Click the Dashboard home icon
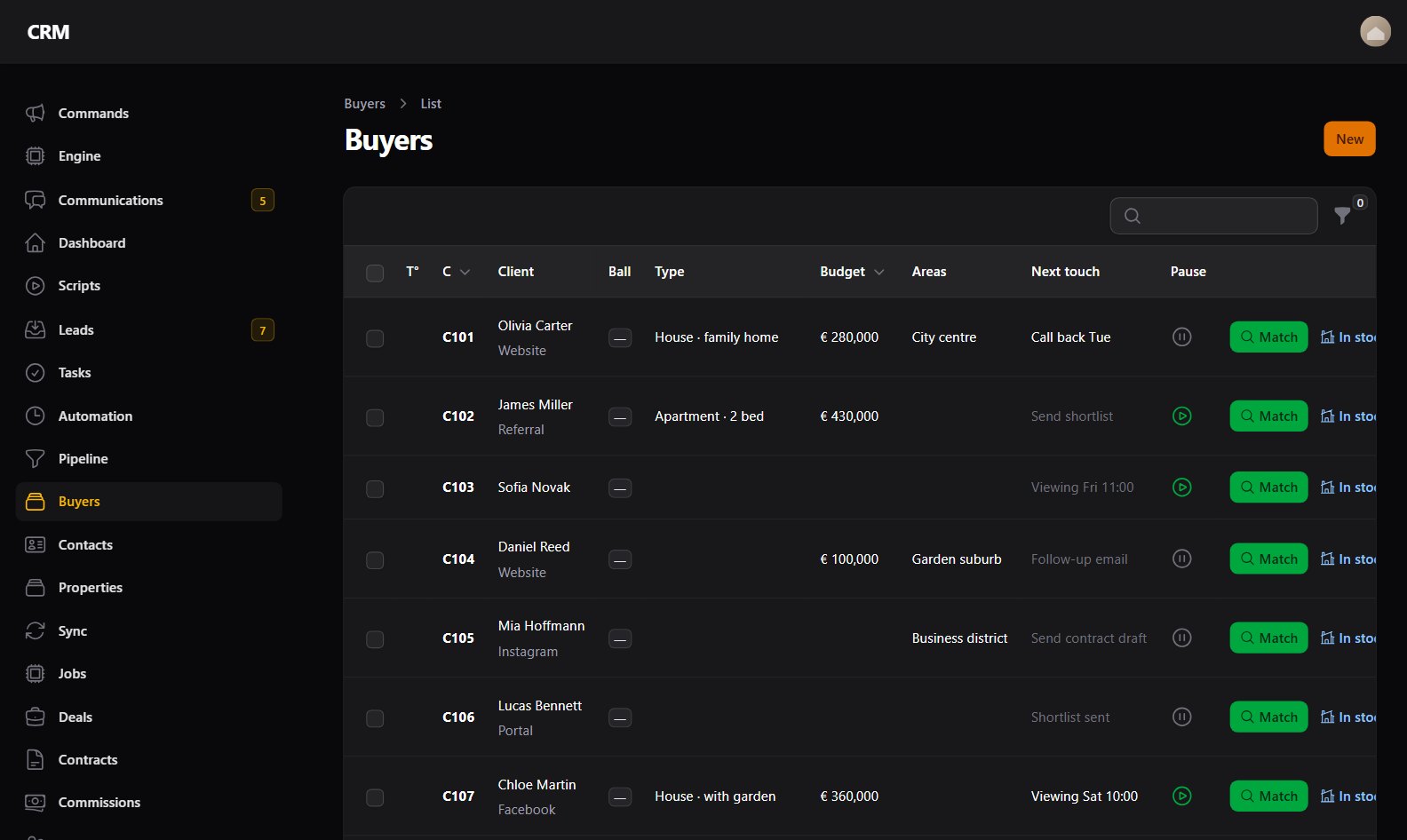The height and width of the screenshot is (840, 1407). (x=35, y=242)
